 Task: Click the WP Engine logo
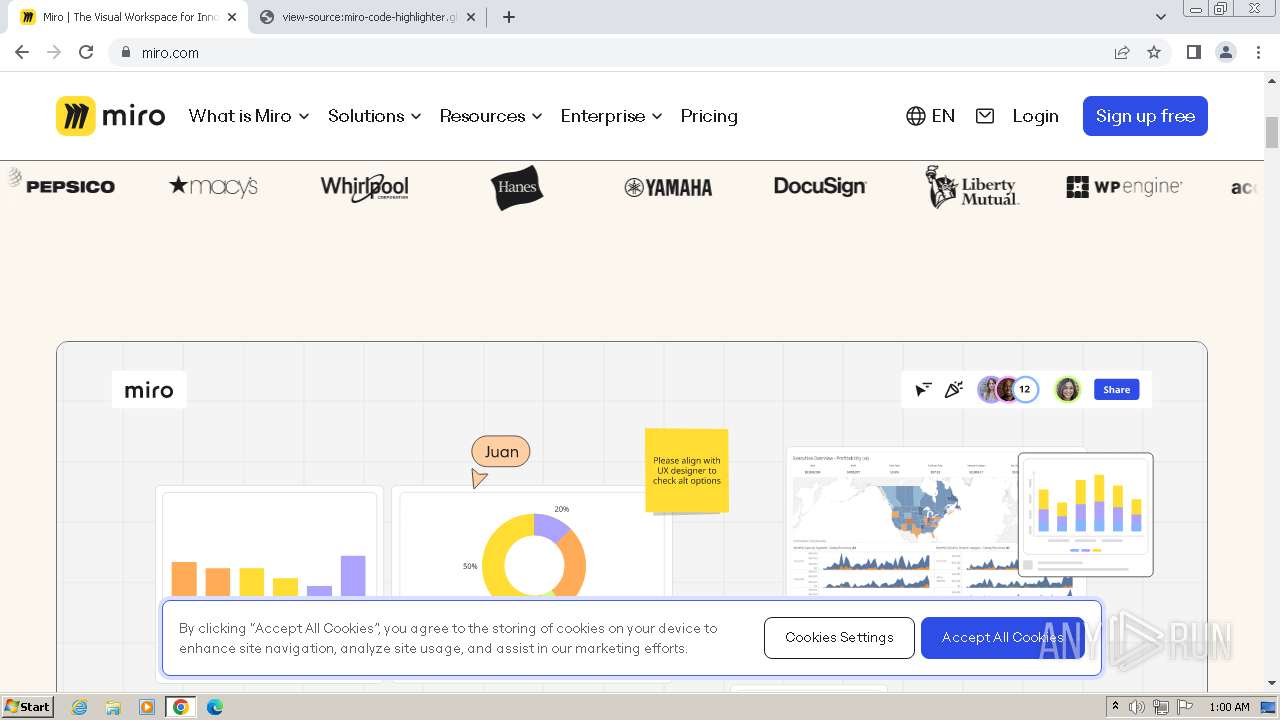pyautogui.click(x=1124, y=186)
